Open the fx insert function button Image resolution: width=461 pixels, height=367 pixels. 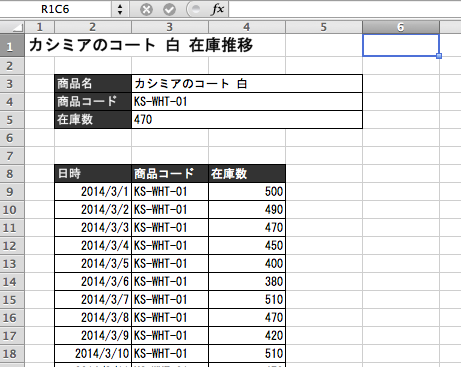pyautogui.click(x=218, y=9)
